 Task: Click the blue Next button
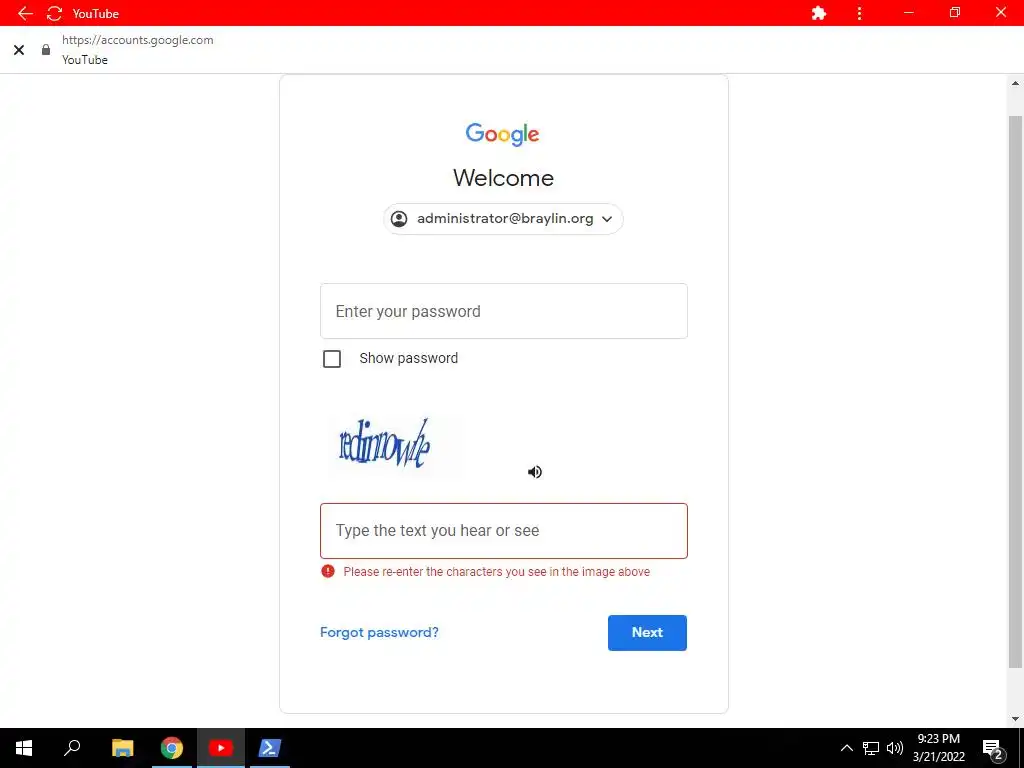point(647,632)
